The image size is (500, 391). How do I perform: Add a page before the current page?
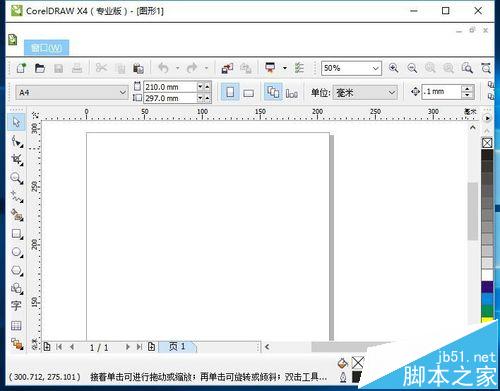47,347
